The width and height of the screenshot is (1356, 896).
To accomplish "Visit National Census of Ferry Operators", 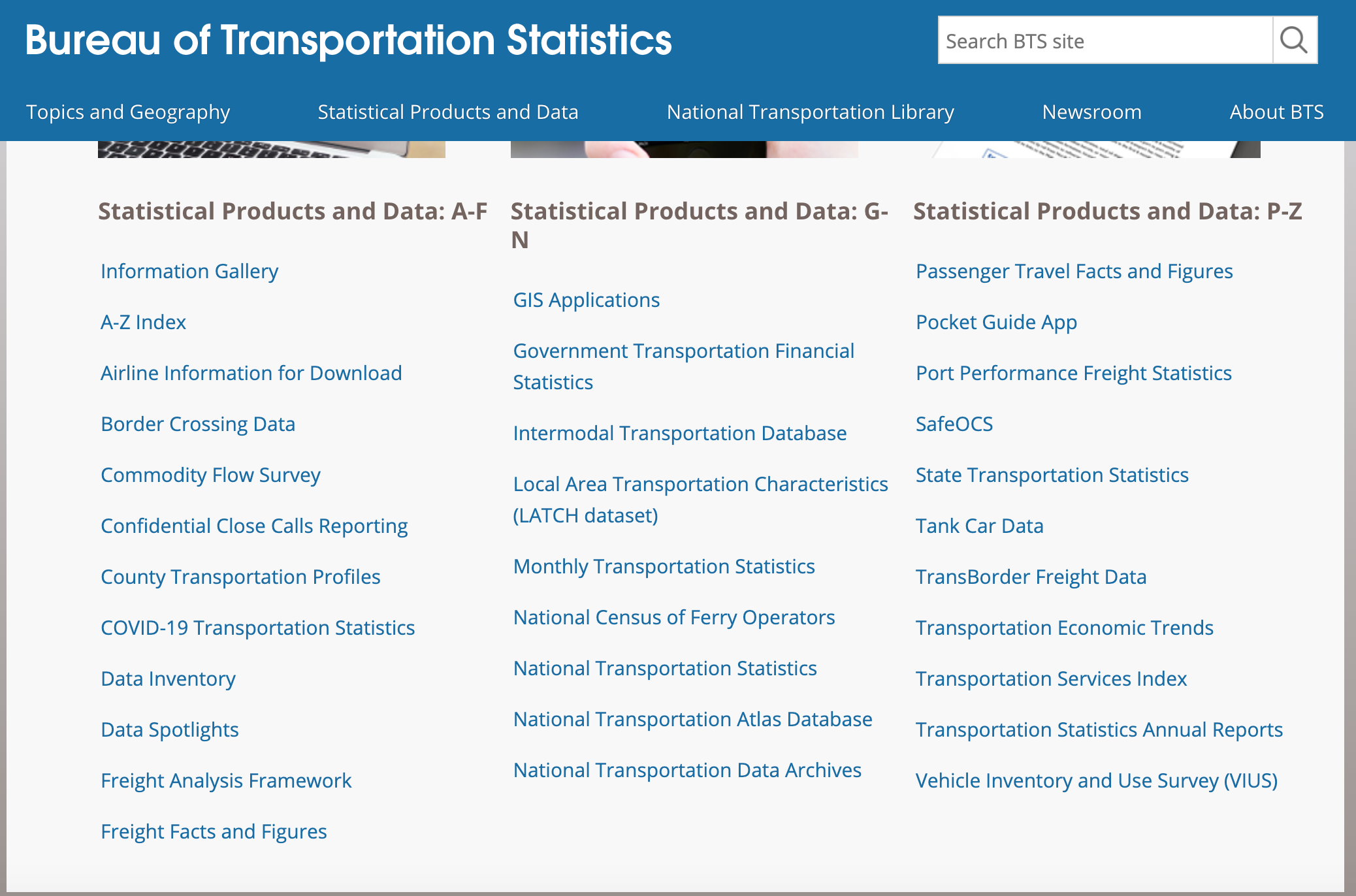I will click(673, 617).
